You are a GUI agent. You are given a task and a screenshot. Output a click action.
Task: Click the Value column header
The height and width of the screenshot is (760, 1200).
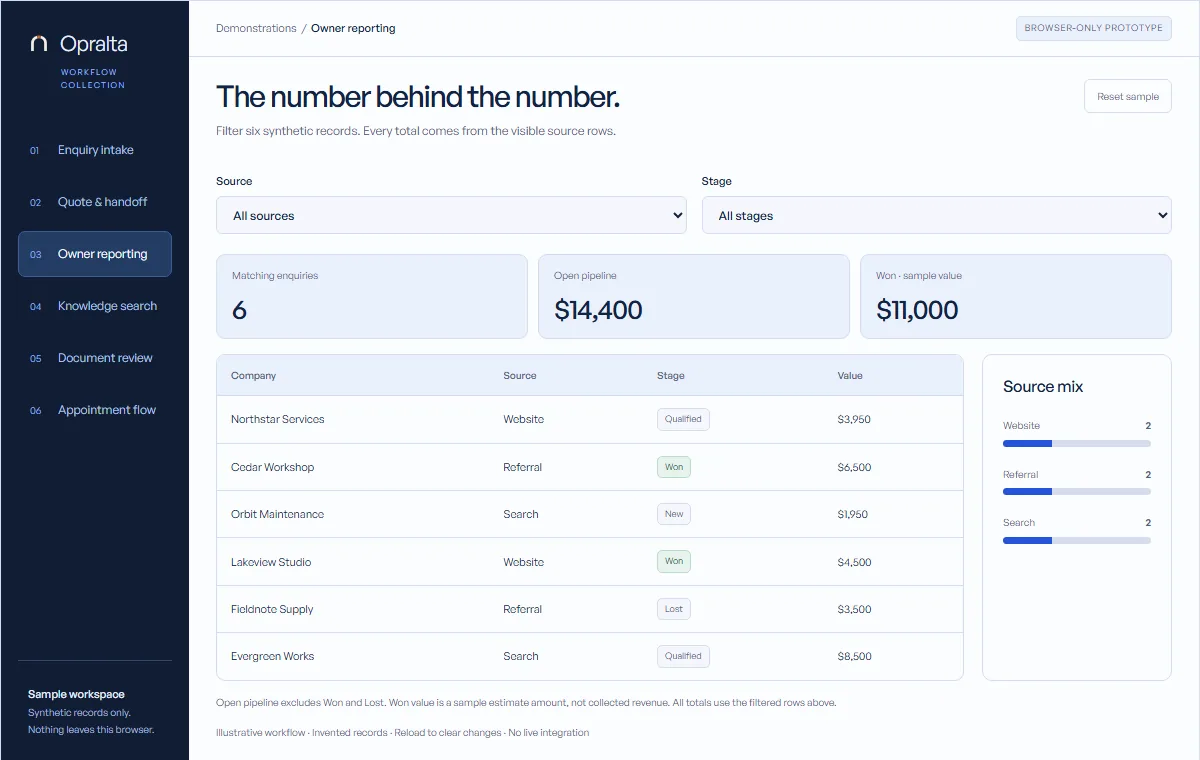click(850, 376)
